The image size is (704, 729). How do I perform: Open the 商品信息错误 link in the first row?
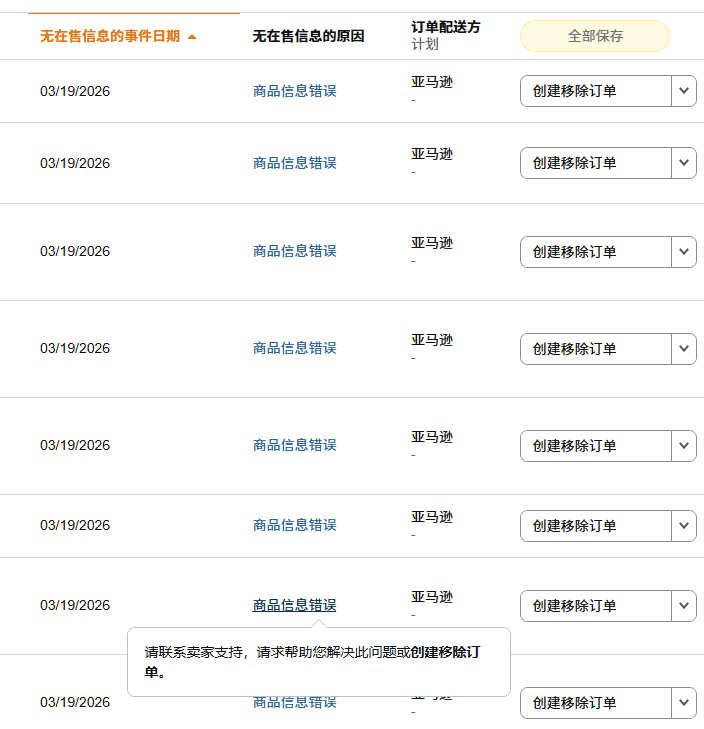tap(294, 91)
